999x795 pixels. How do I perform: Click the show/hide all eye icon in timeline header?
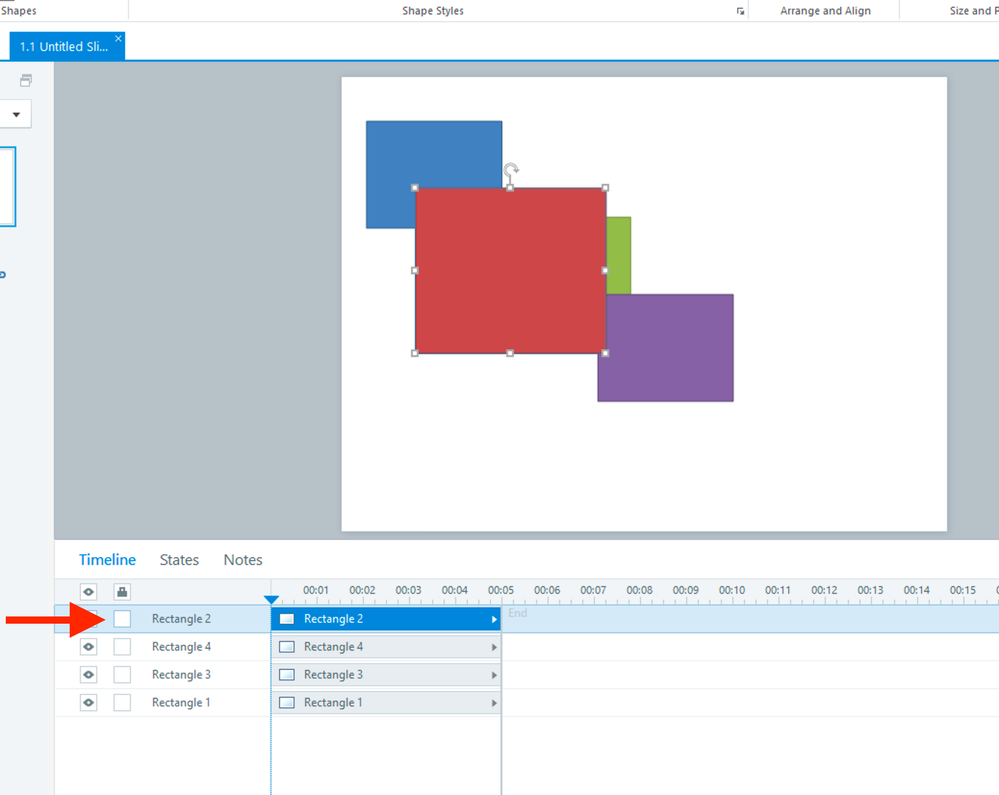pyautogui.click(x=89, y=592)
